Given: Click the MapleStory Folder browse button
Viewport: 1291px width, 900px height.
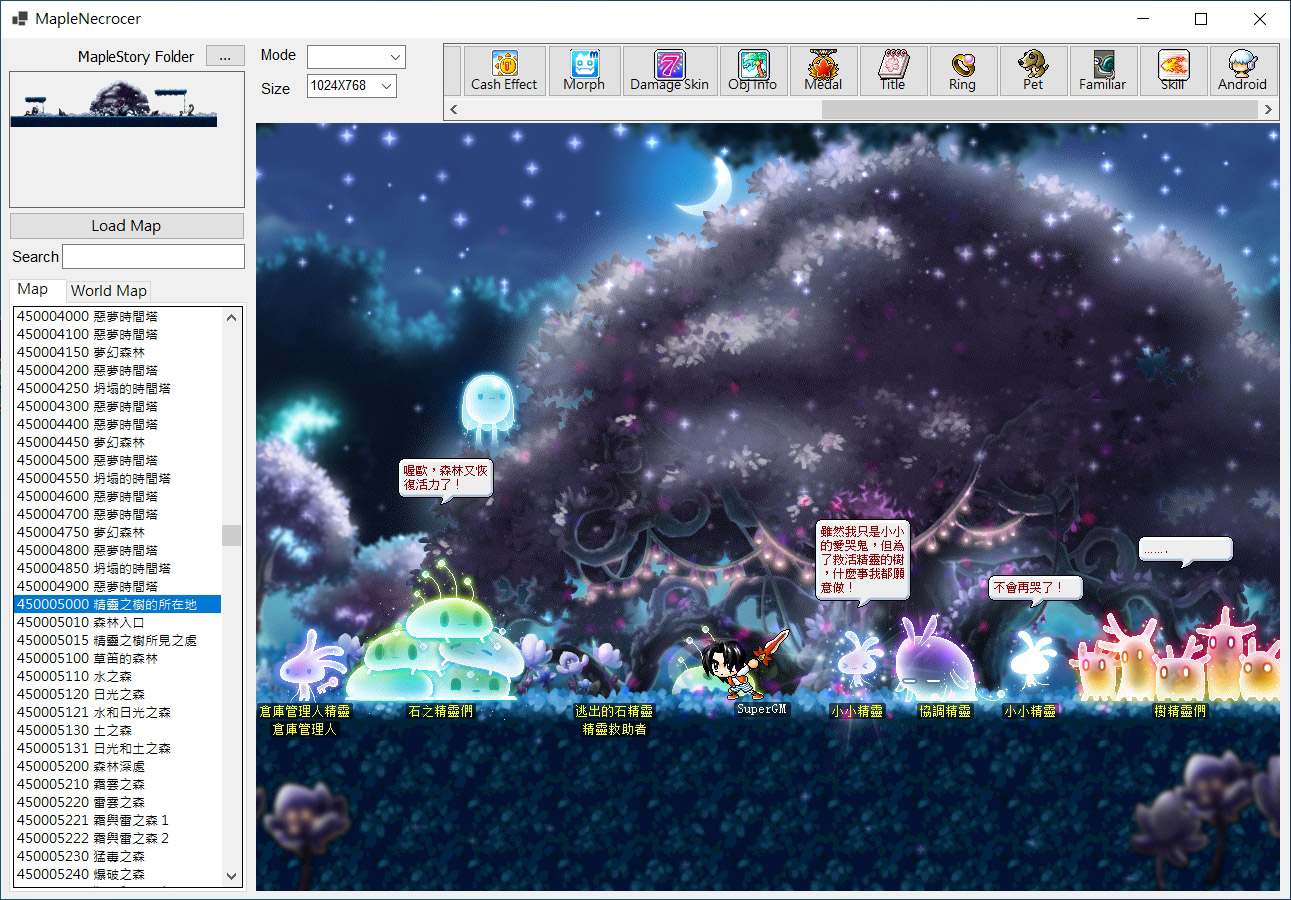Looking at the screenshot, I should coord(225,56).
